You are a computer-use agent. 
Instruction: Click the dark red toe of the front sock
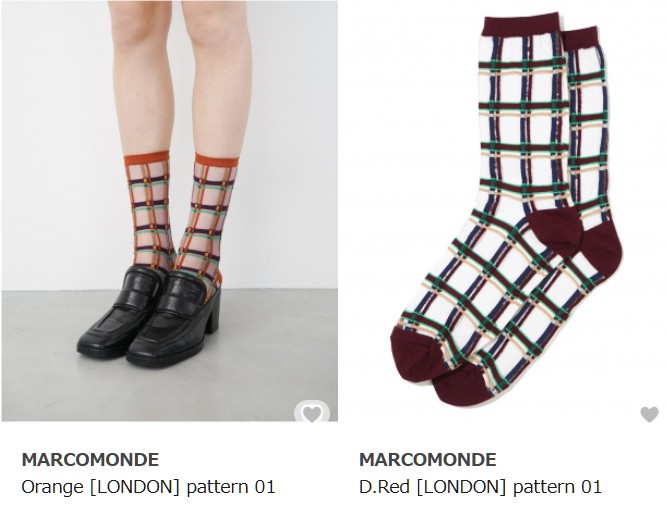click(x=415, y=355)
